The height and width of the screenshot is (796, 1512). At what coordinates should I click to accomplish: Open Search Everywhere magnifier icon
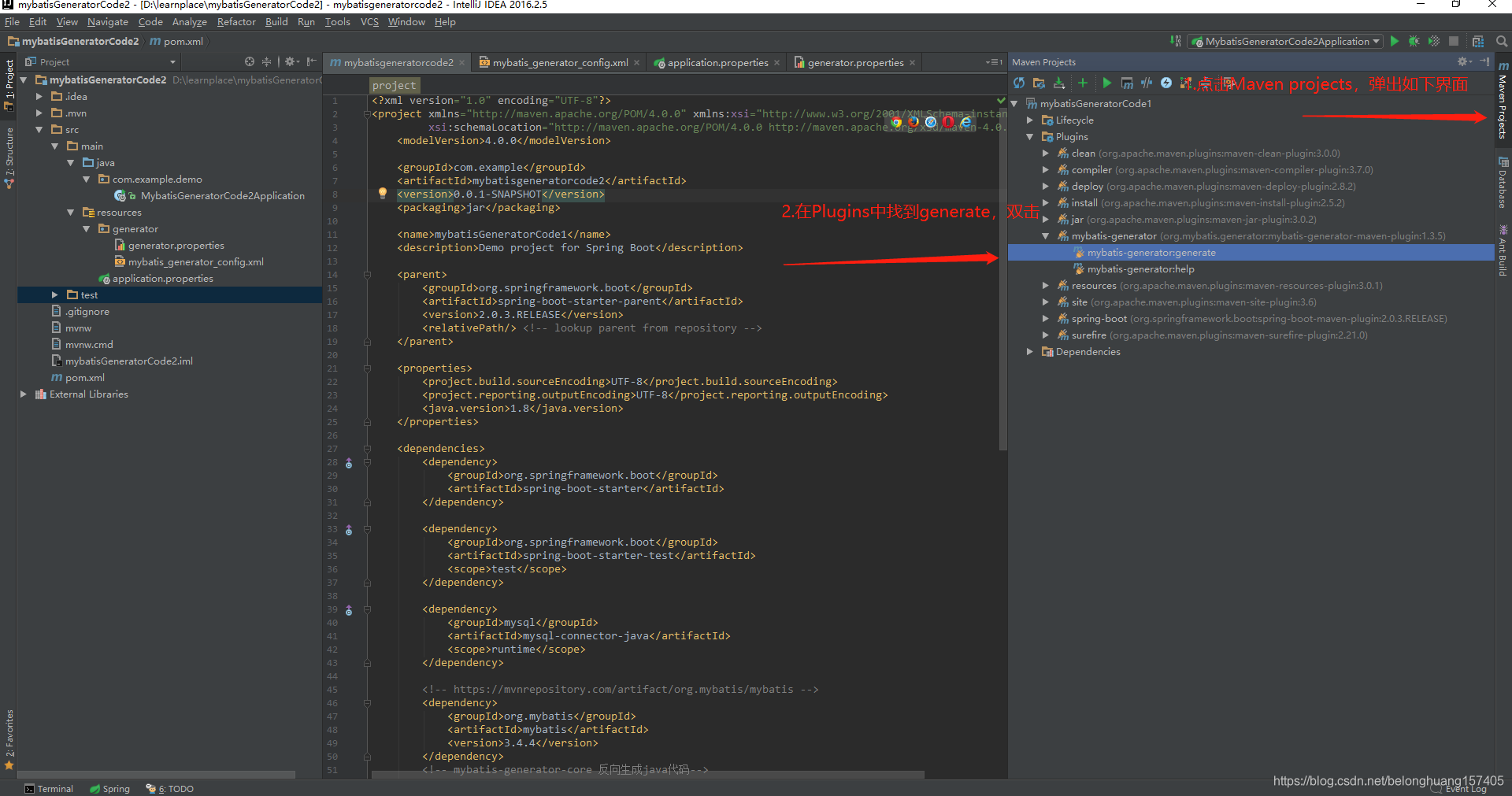[1502, 41]
